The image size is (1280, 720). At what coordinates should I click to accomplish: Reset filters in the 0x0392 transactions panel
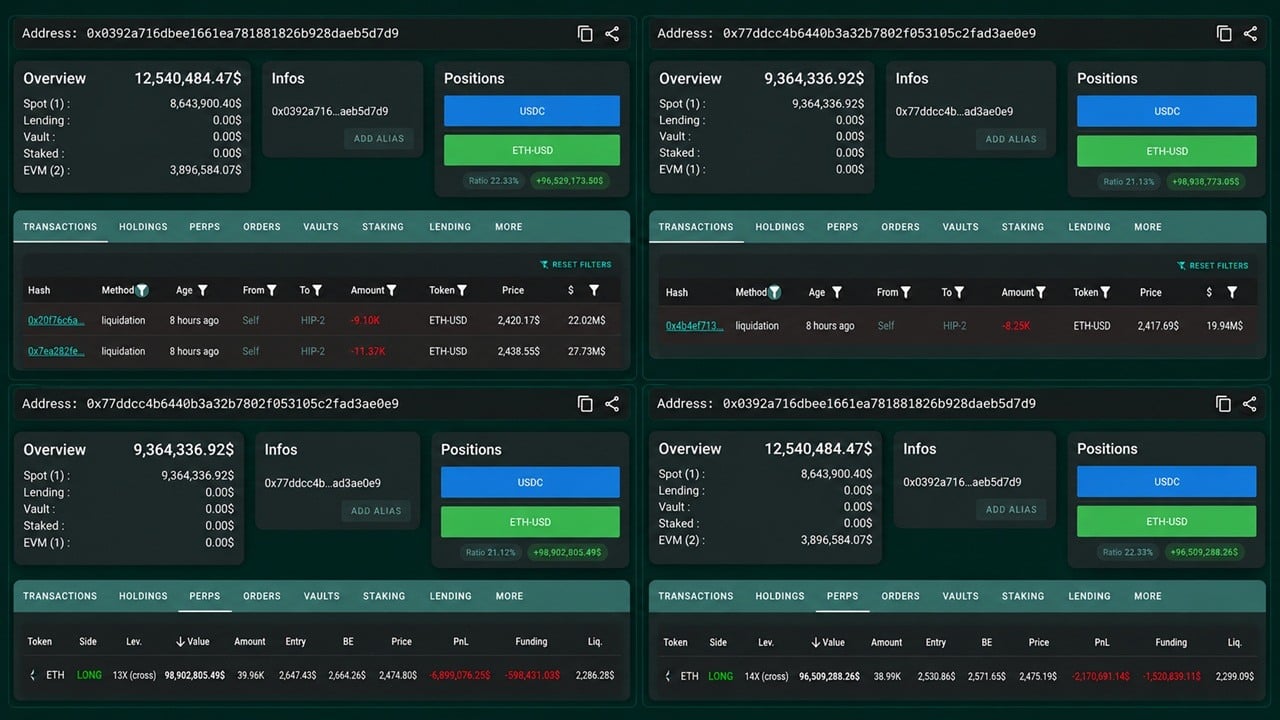click(x=576, y=265)
